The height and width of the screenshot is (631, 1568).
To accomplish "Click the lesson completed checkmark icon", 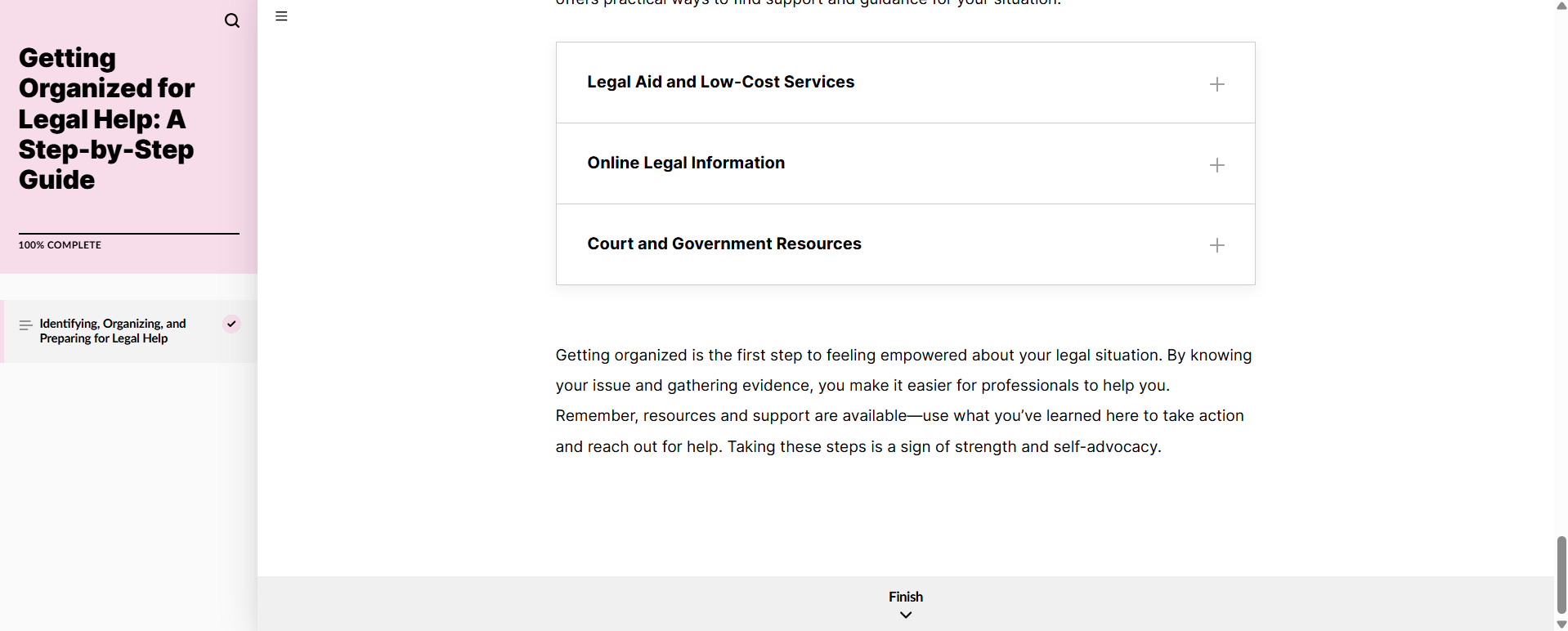I will pyautogui.click(x=231, y=324).
